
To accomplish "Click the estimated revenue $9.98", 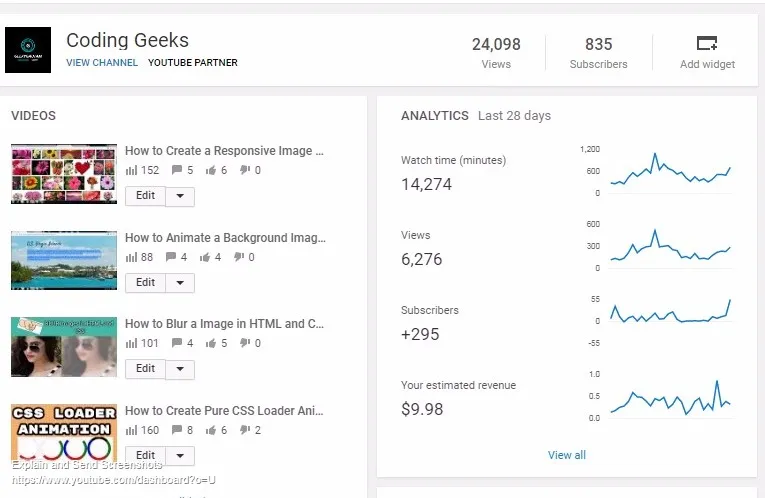I will click(x=422, y=409).
